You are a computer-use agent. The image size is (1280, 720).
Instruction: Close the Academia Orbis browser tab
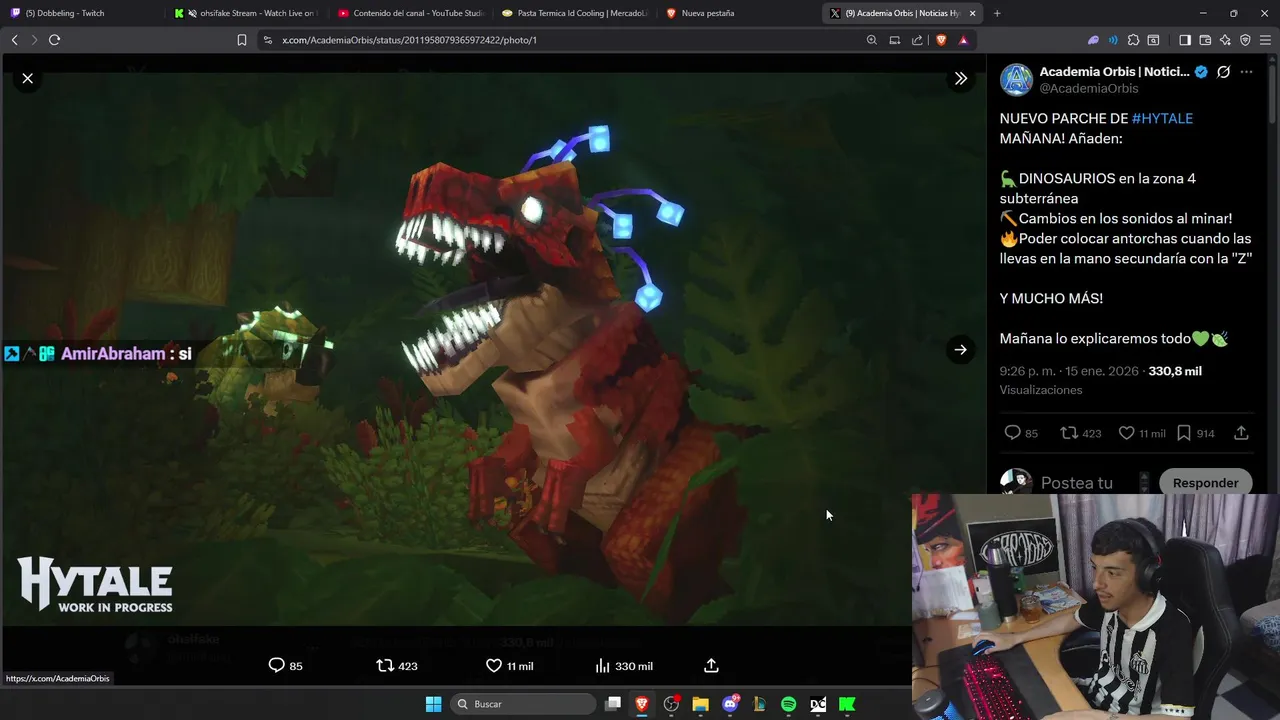pyautogui.click(x=972, y=13)
